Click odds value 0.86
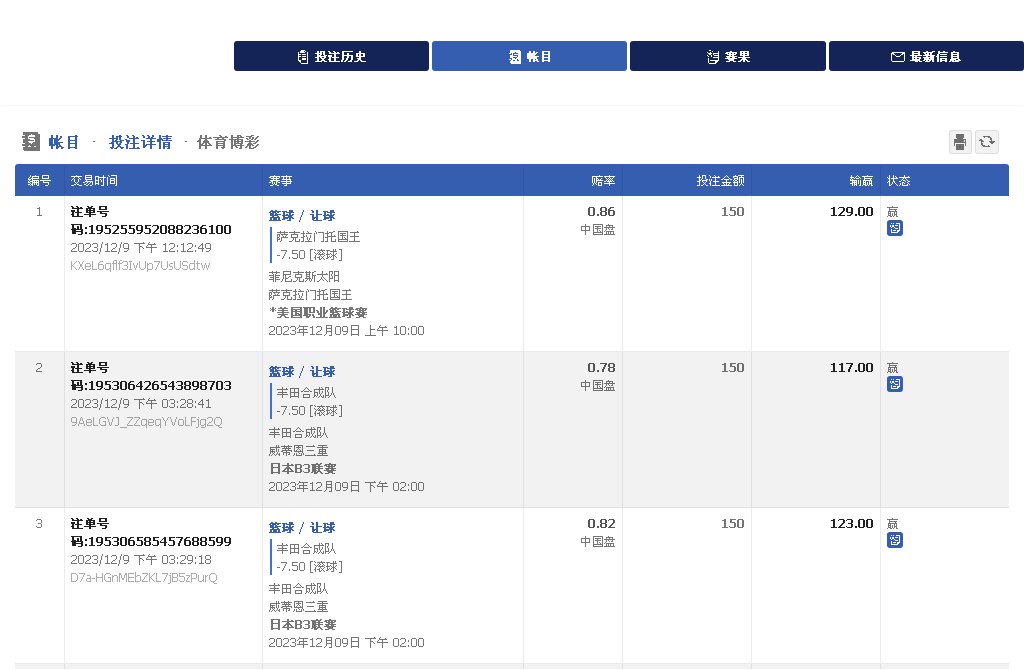This screenshot has width=1024, height=670. click(601, 212)
